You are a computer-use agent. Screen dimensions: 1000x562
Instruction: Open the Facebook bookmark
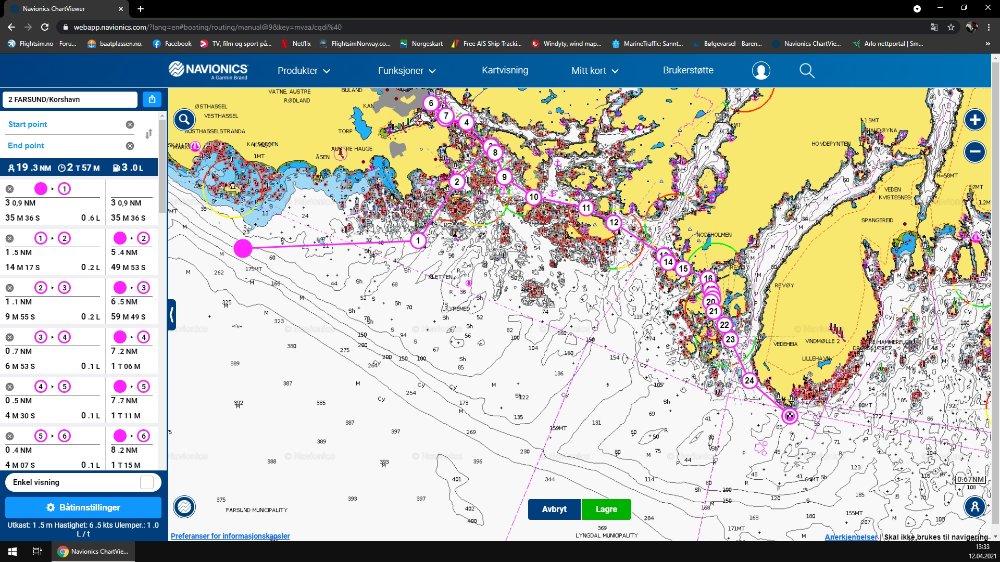(x=172, y=44)
